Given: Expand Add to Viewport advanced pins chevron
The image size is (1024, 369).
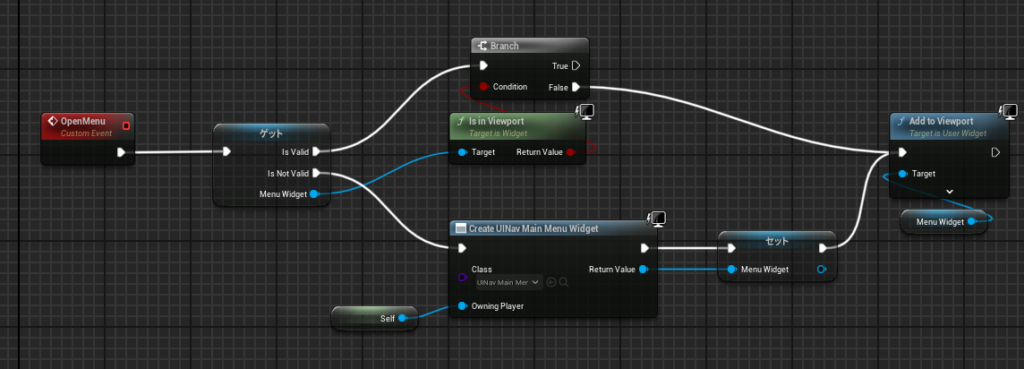Looking at the screenshot, I should tap(950, 191).
